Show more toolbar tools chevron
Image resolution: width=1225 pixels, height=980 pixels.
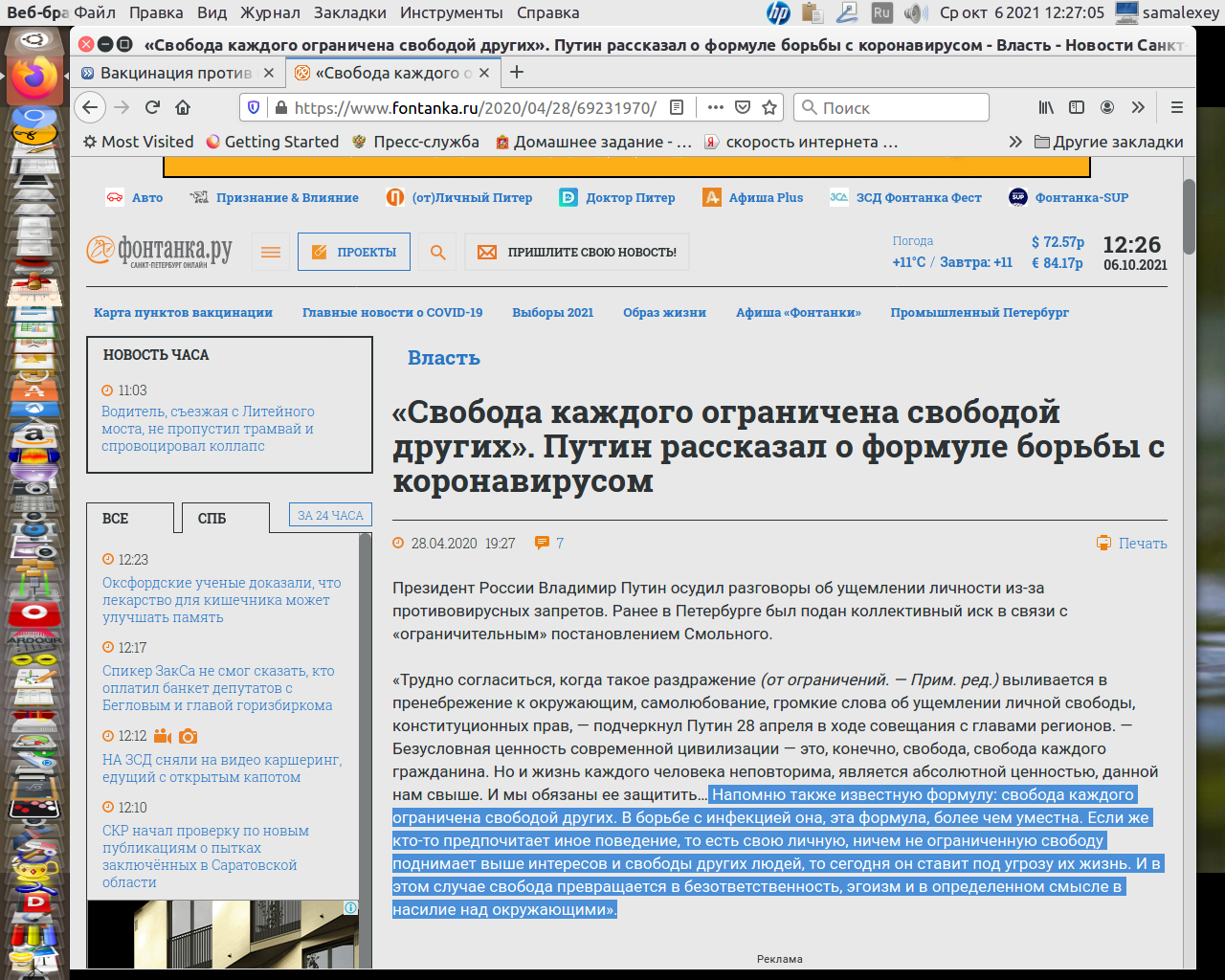[1138, 107]
